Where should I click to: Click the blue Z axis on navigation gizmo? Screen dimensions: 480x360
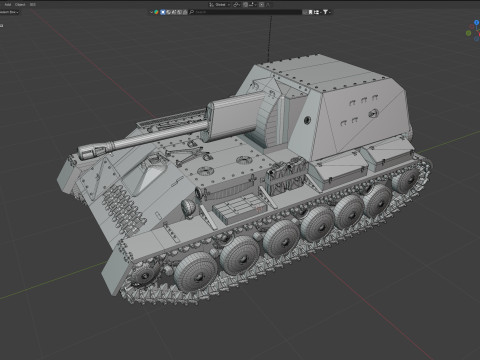pos(477,22)
